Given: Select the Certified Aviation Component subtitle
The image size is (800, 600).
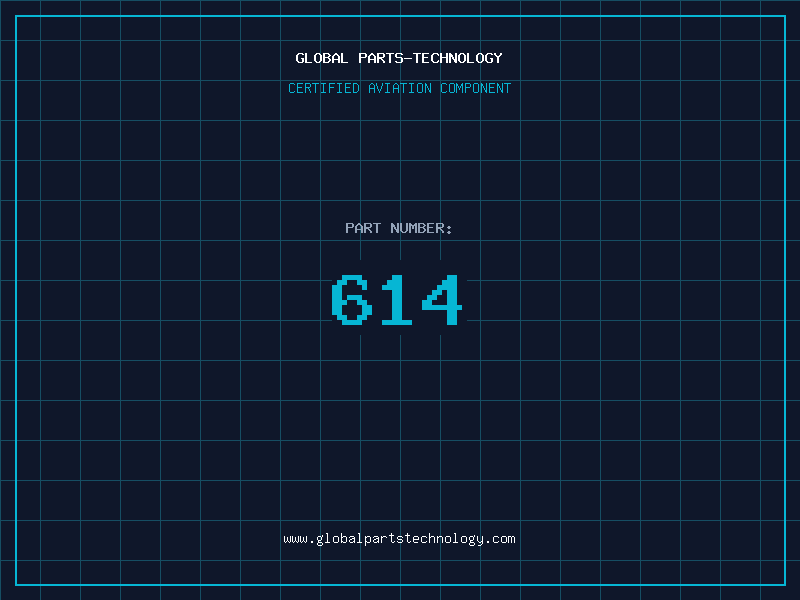Looking at the screenshot, I should pos(399,89).
